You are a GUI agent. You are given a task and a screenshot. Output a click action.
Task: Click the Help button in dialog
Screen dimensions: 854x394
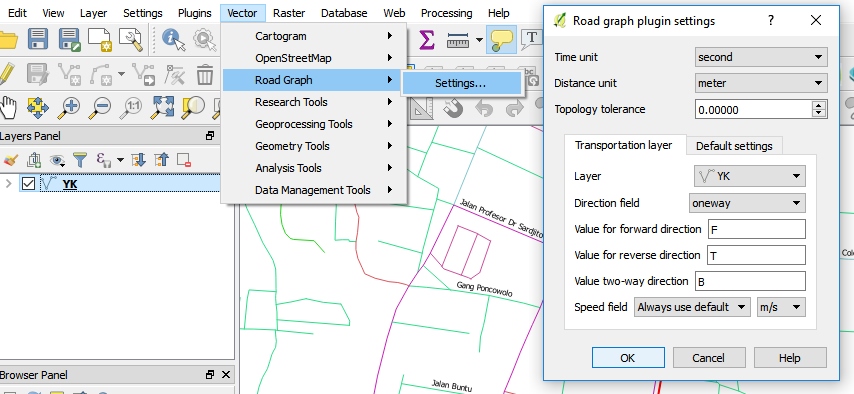tap(790, 358)
